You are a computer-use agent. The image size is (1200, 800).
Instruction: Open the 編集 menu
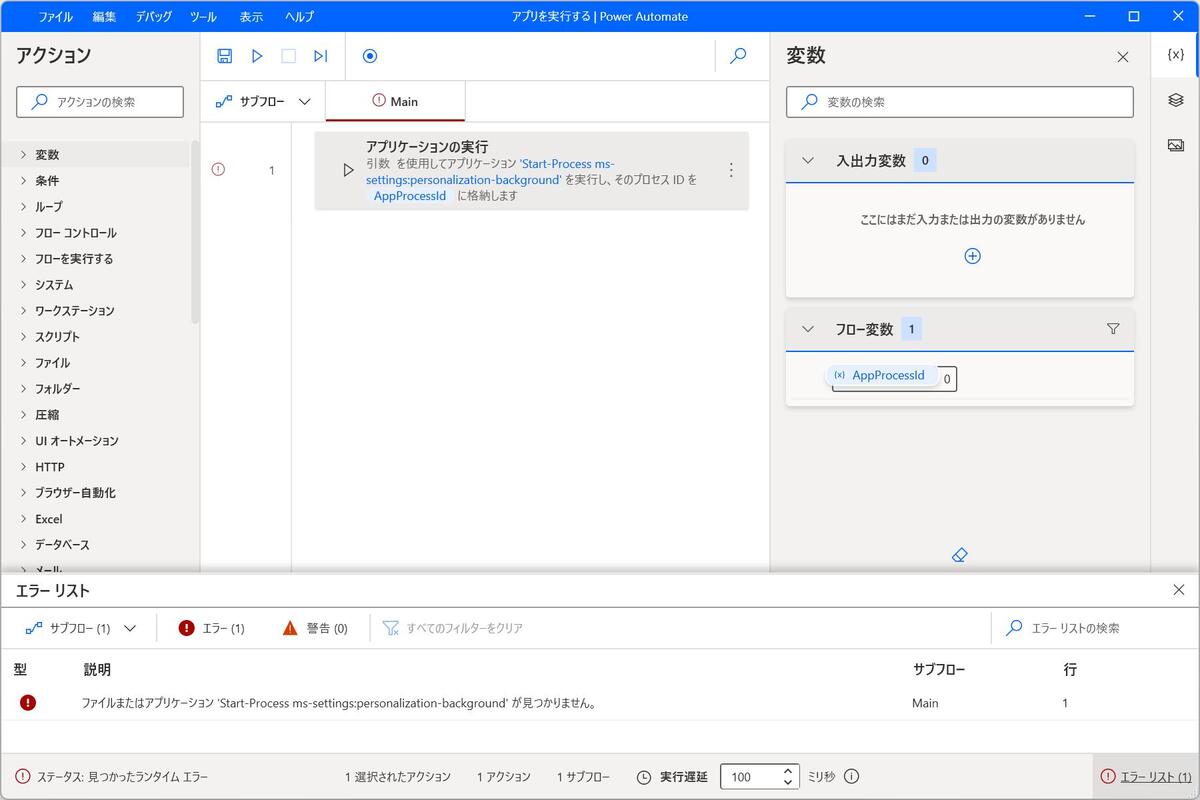point(104,16)
